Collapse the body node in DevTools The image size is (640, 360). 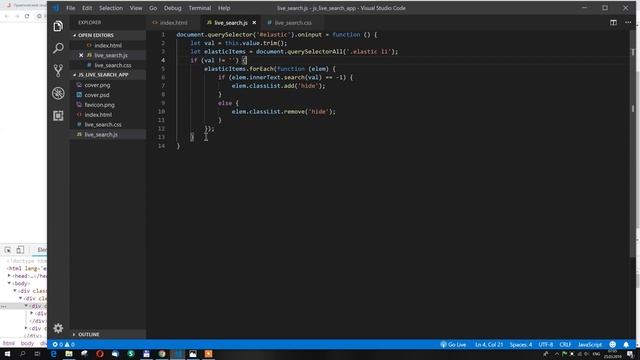9,283
